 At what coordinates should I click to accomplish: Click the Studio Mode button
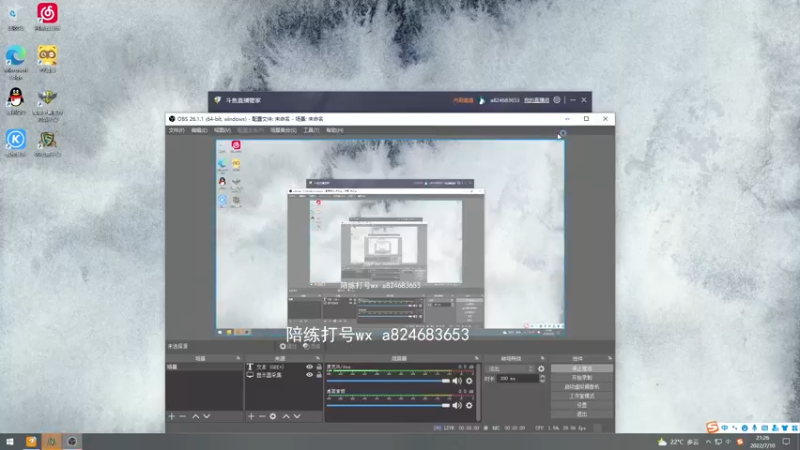pyautogui.click(x=582, y=396)
